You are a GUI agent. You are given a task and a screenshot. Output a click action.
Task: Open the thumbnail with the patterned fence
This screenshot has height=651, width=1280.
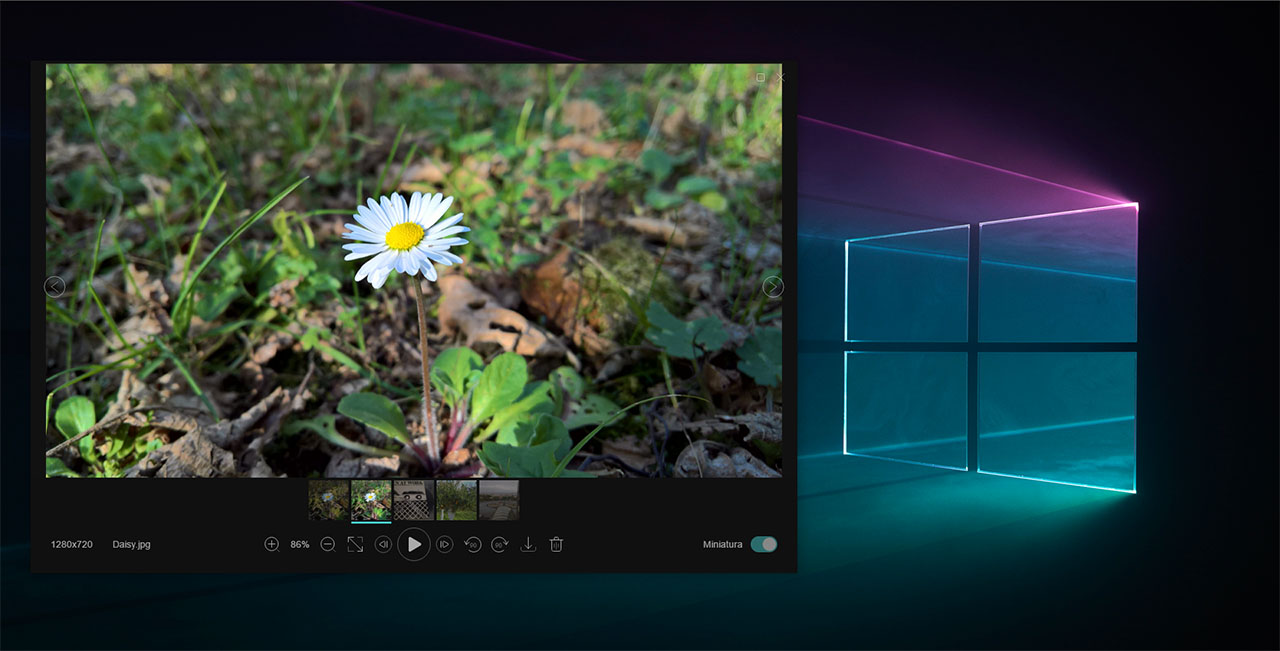[x=414, y=500]
